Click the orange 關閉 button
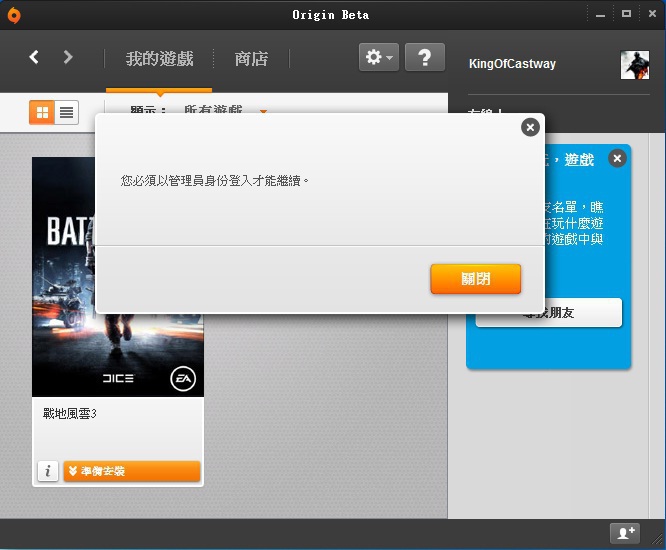The image size is (666, 550). tap(476, 279)
